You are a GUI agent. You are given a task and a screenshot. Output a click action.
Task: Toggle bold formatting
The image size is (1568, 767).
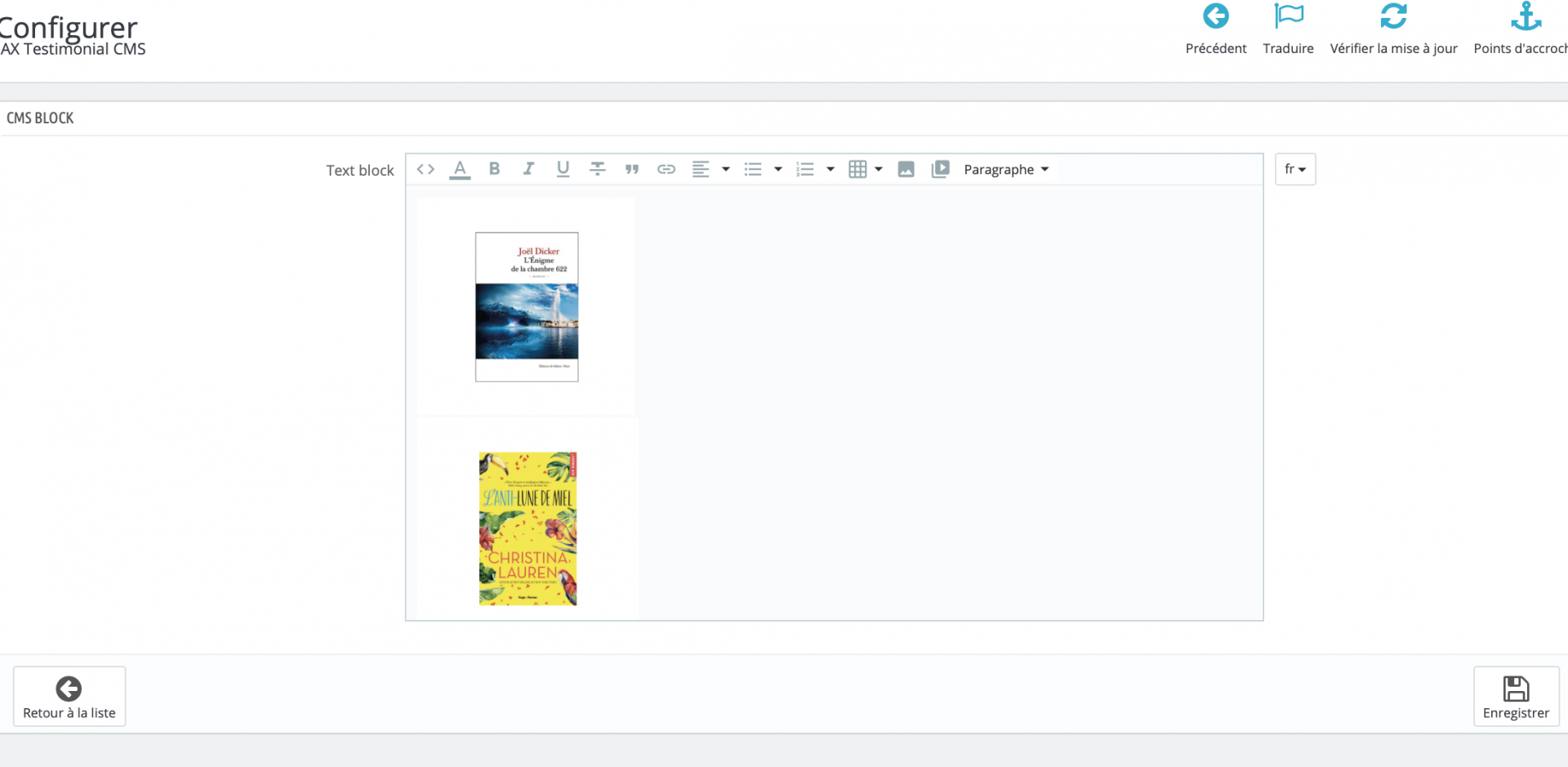coord(494,169)
